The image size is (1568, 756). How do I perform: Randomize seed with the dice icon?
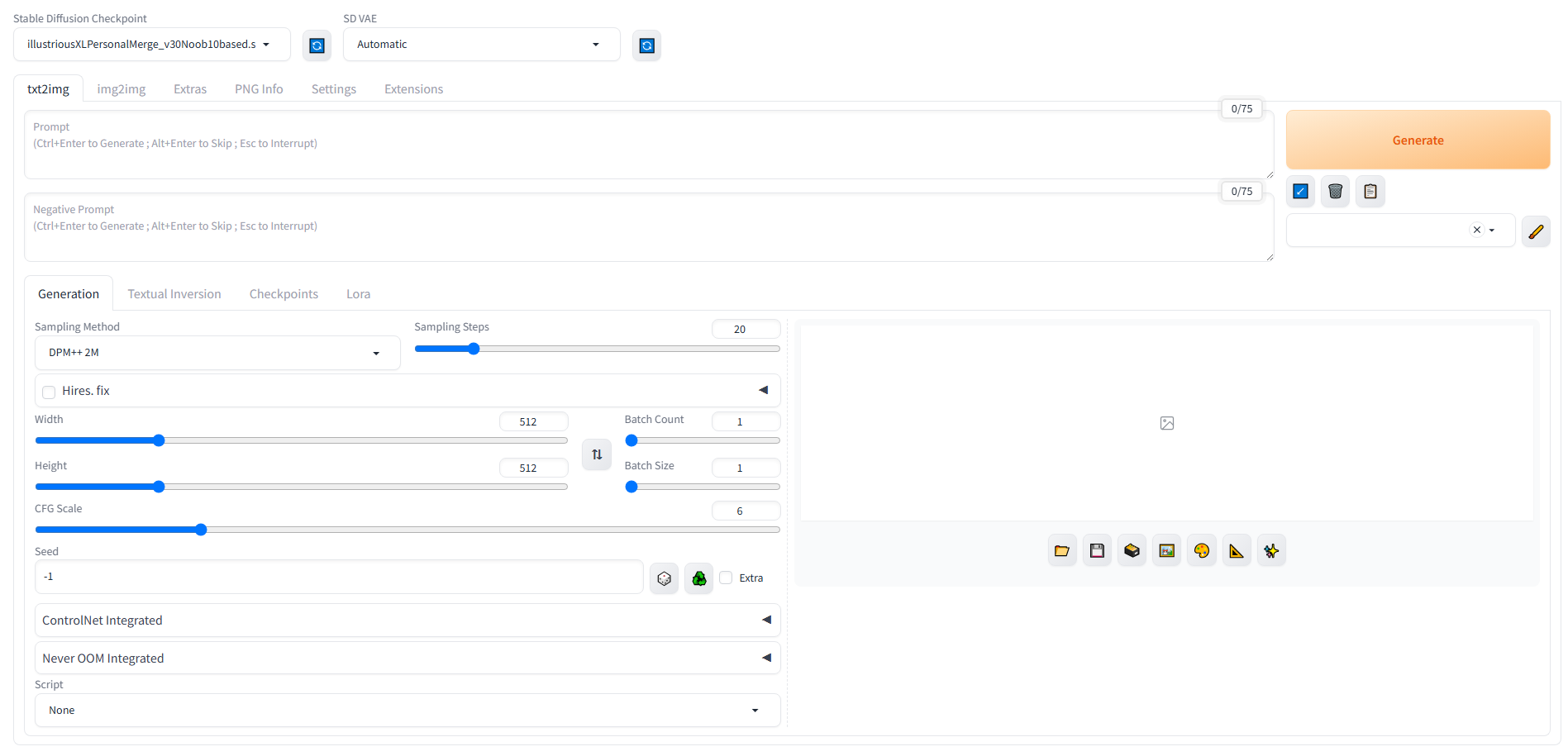(664, 578)
